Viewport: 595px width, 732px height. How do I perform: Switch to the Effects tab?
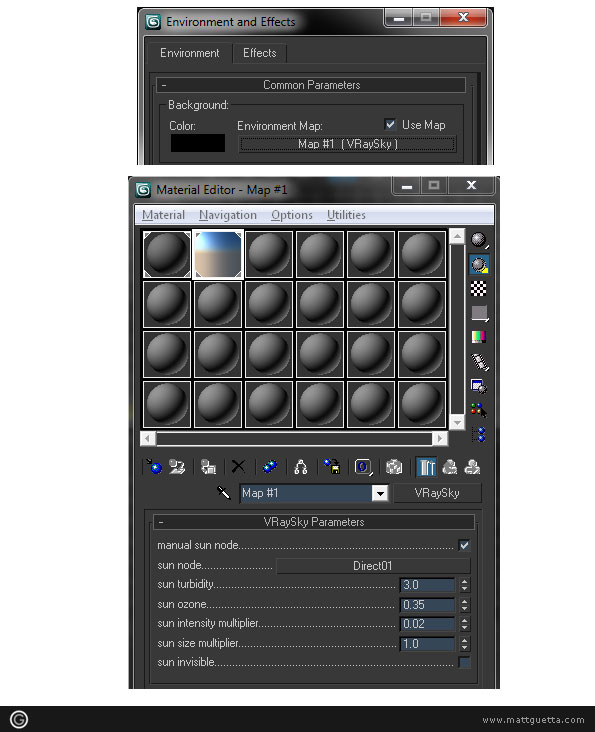coord(259,53)
